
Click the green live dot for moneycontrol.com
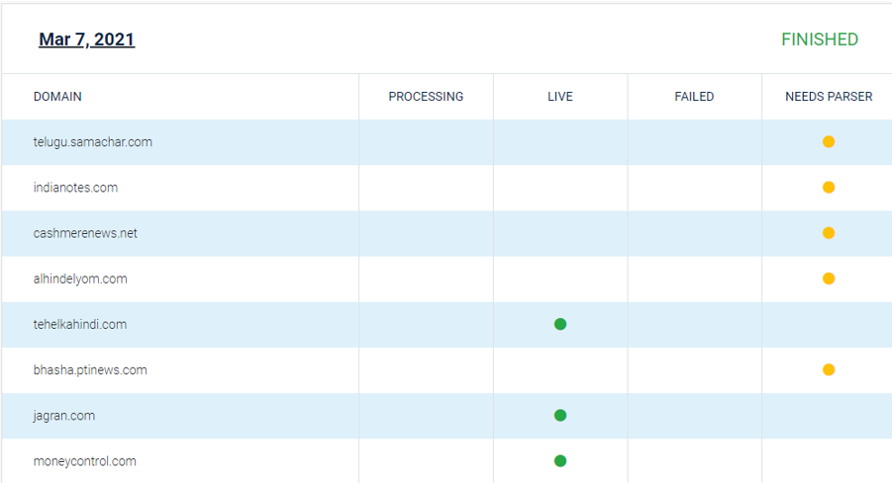tap(560, 461)
